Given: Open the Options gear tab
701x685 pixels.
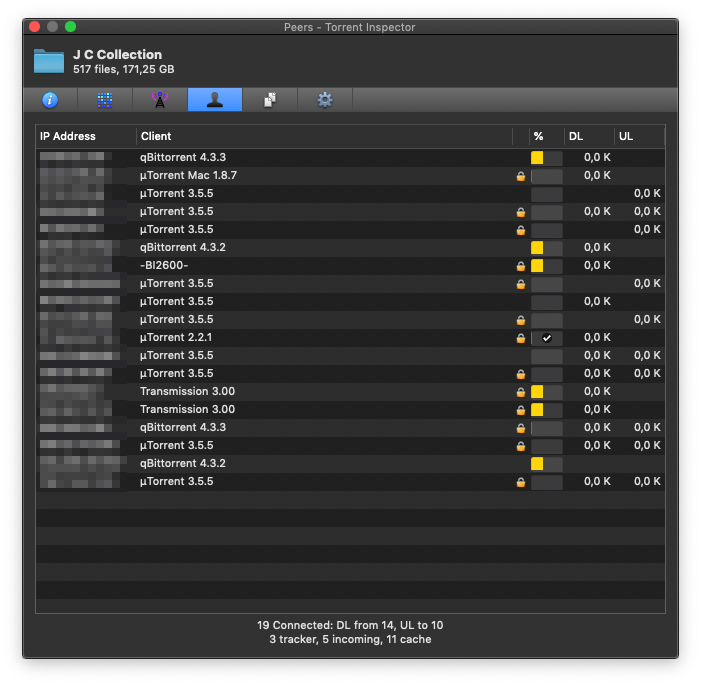Looking at the screenshot, I should 324,100.
